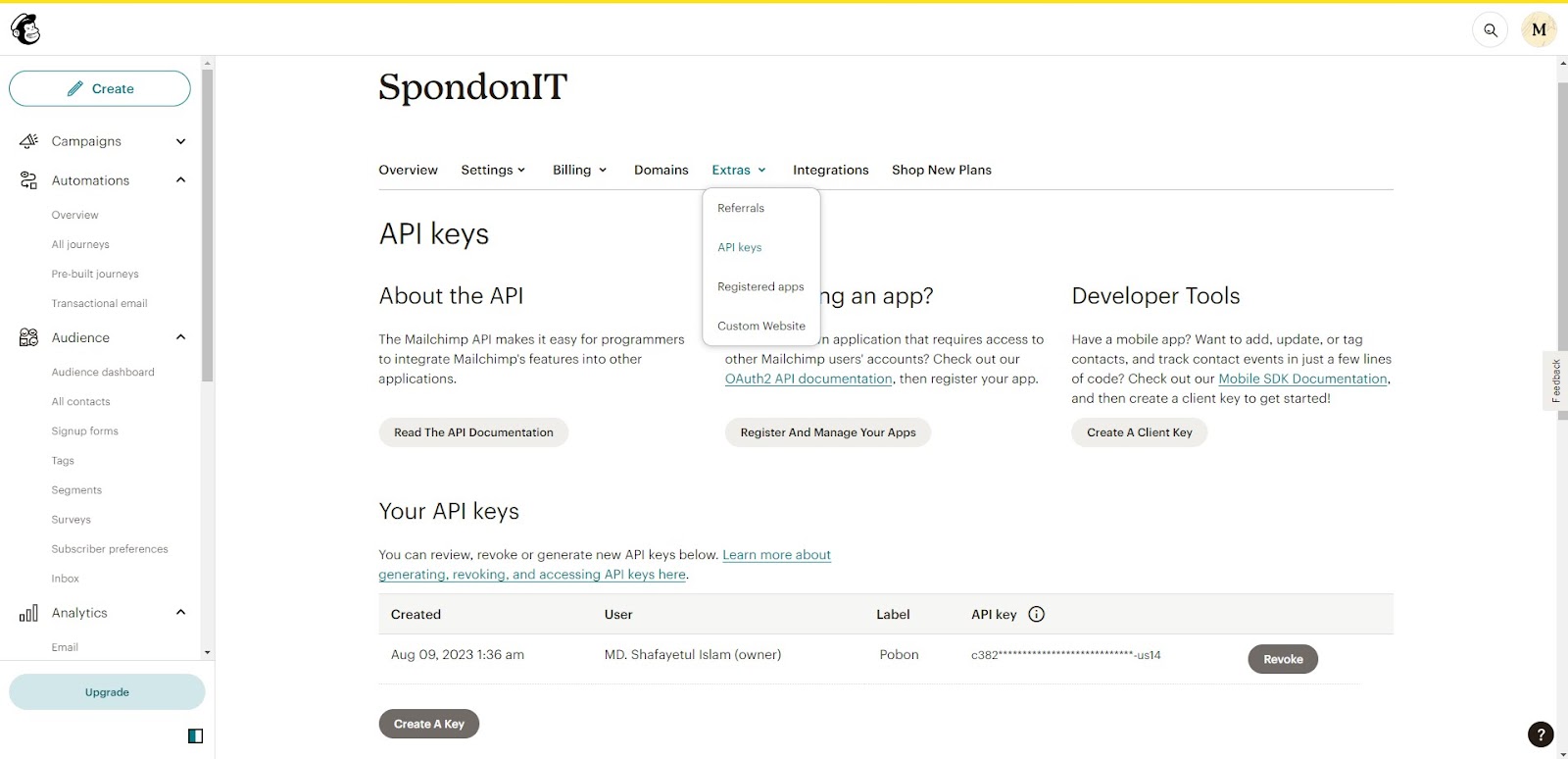Open Learn more about API keys link
1568x759 pixels.
click(605, 565)
